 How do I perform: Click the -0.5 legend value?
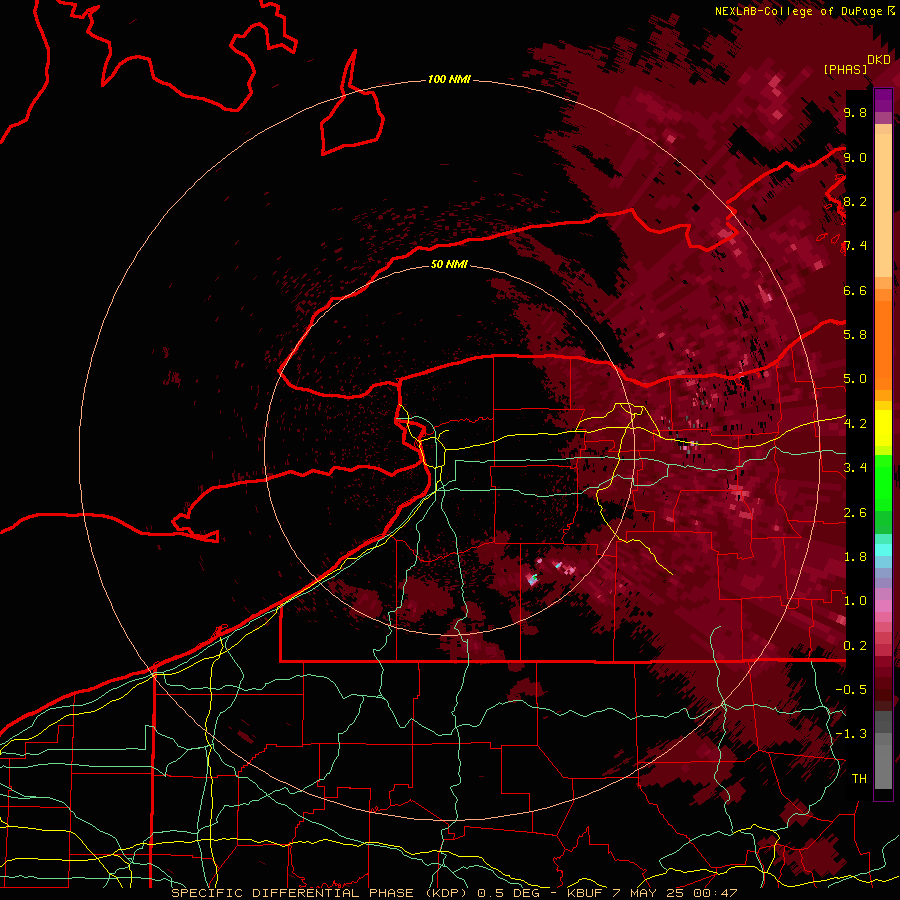[852, 690]
